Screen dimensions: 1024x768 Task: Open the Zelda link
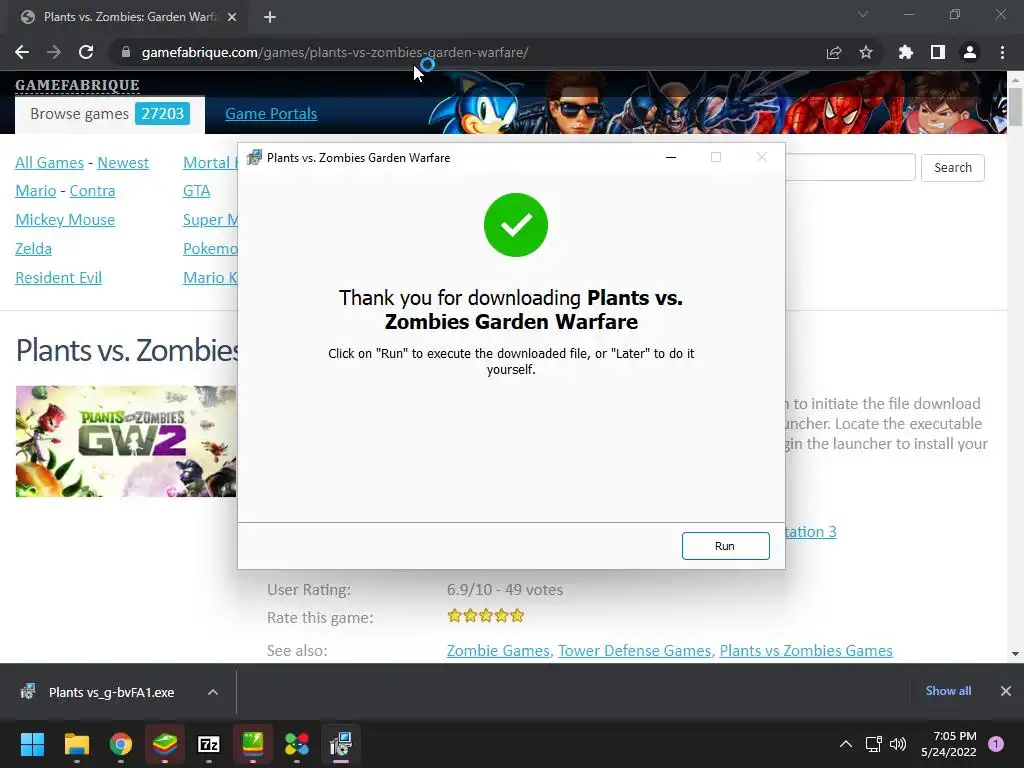click(x=33, y=249)
